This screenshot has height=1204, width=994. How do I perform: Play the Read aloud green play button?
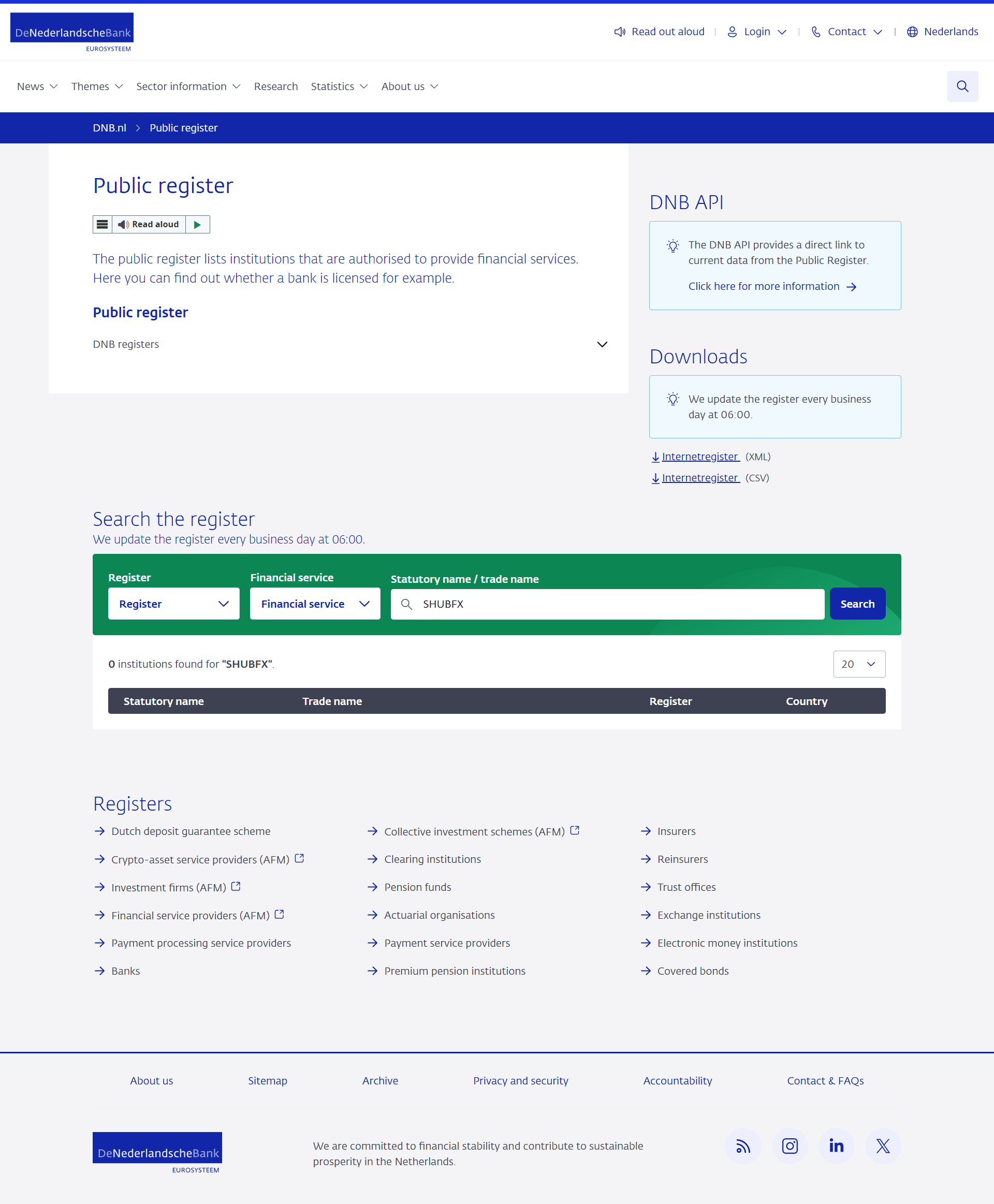click(x=198, y=225)
